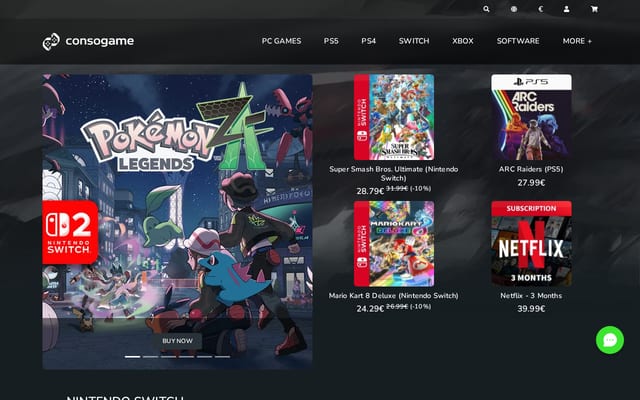Select the first carousel slide indicator
This screenshot has height=400, width=640.
[x=132, y=357]
